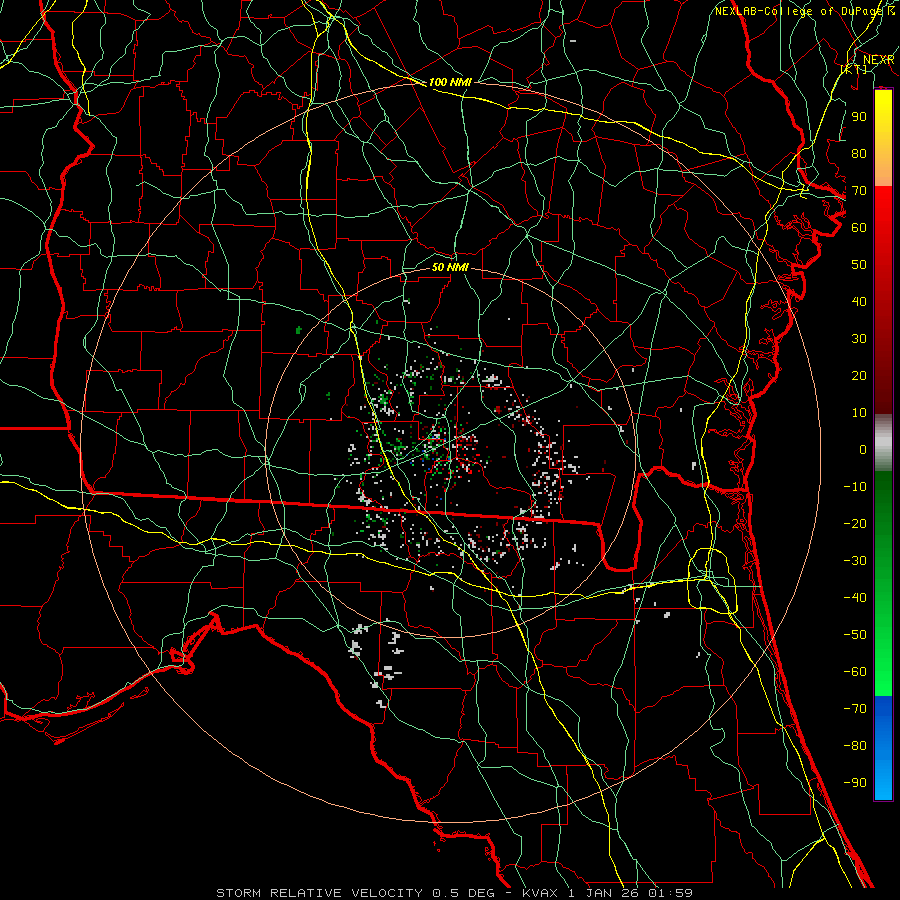Viewport: 900px width, 900px height.
Task: Click the "1 JAN 26" date in the footer
Action: [603, 893]
